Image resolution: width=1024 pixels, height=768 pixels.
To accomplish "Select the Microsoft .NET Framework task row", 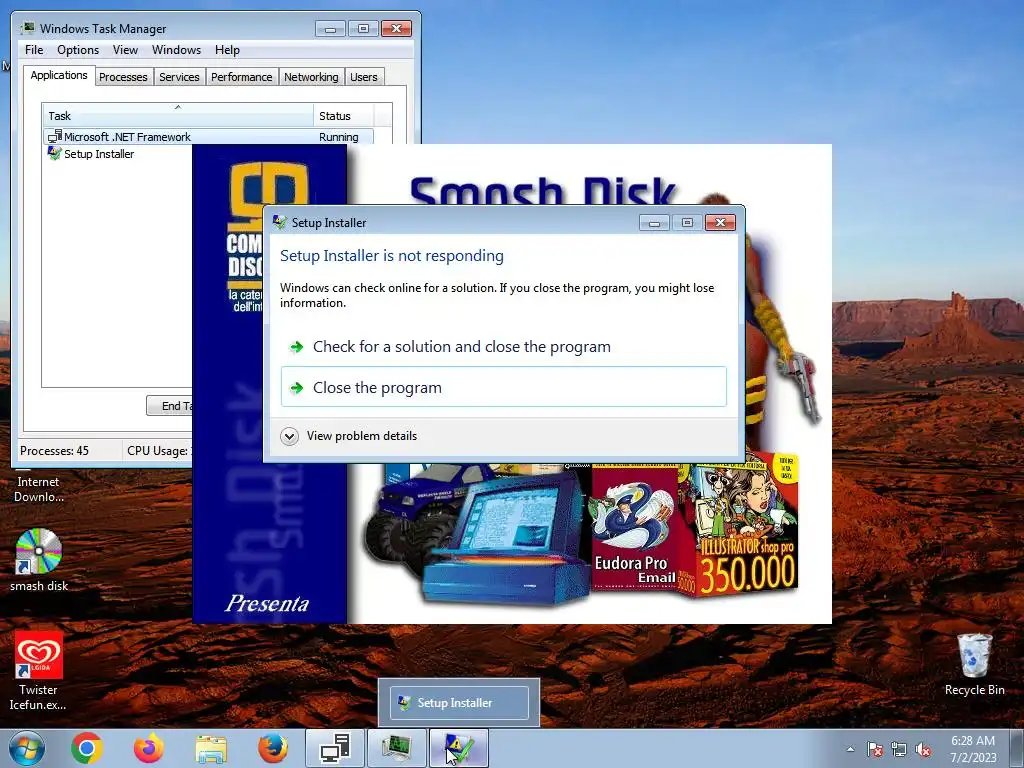I will coord(209,136).
